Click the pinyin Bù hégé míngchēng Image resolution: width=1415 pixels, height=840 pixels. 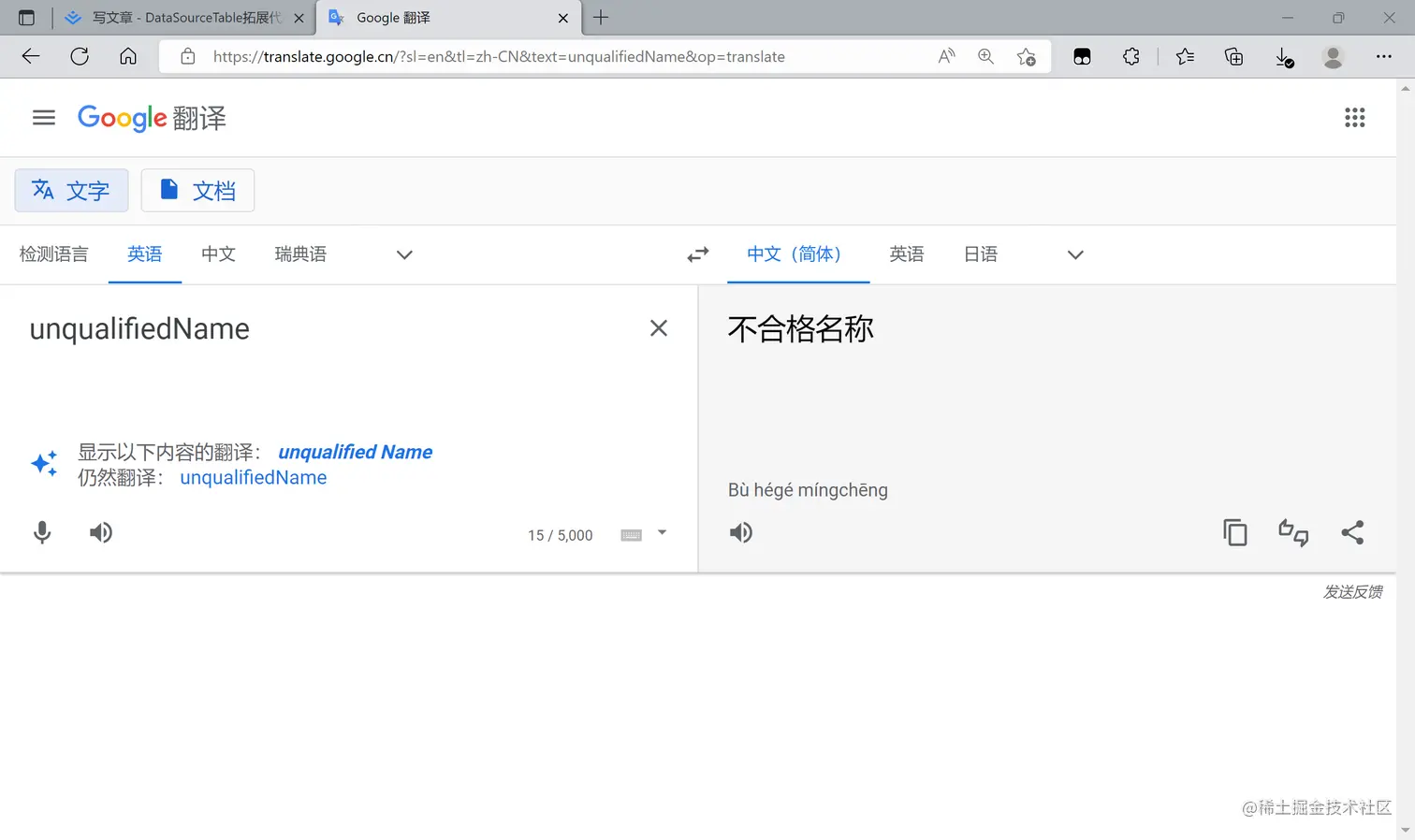808,490
